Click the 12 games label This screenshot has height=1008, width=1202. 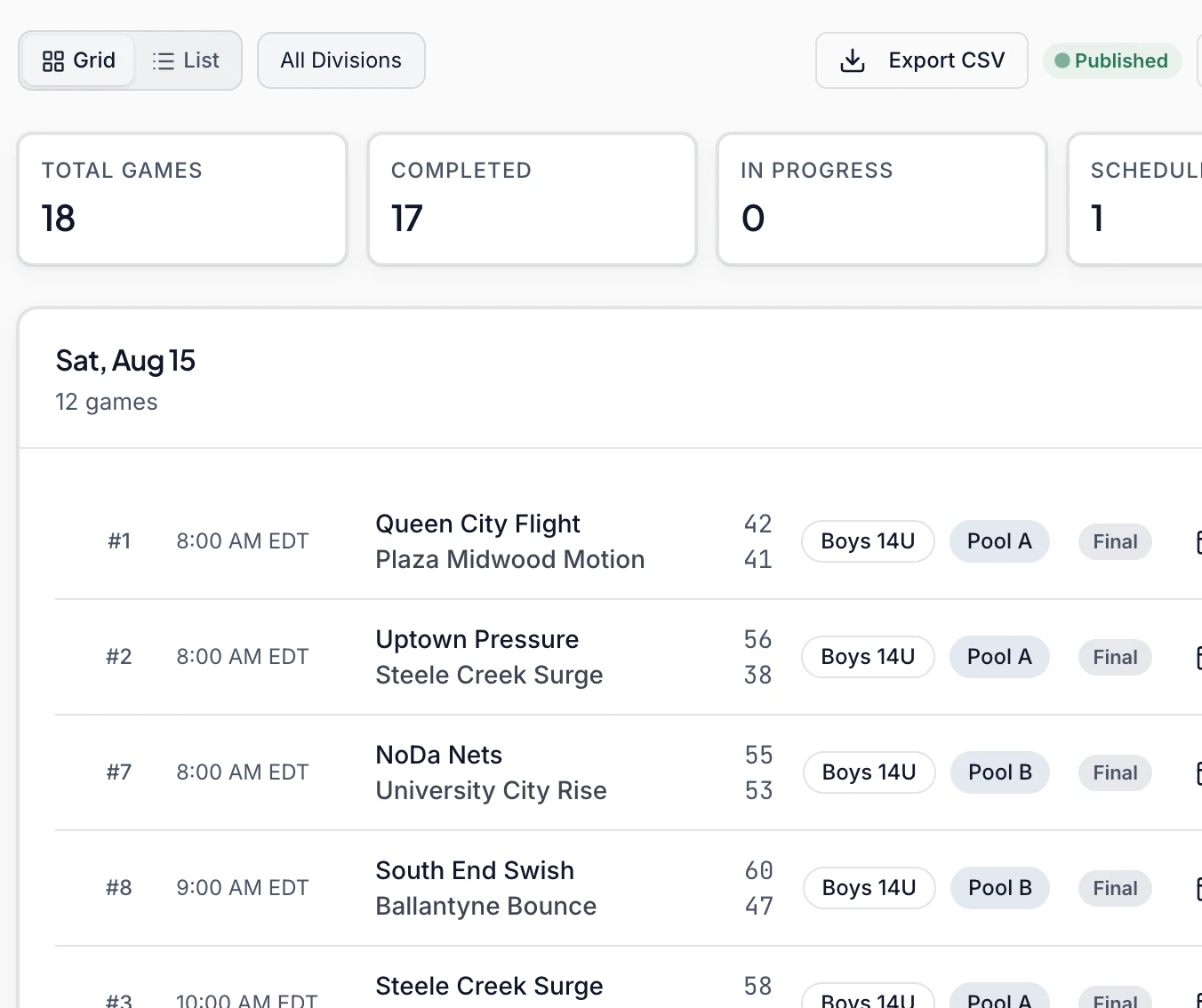point(107,402)
